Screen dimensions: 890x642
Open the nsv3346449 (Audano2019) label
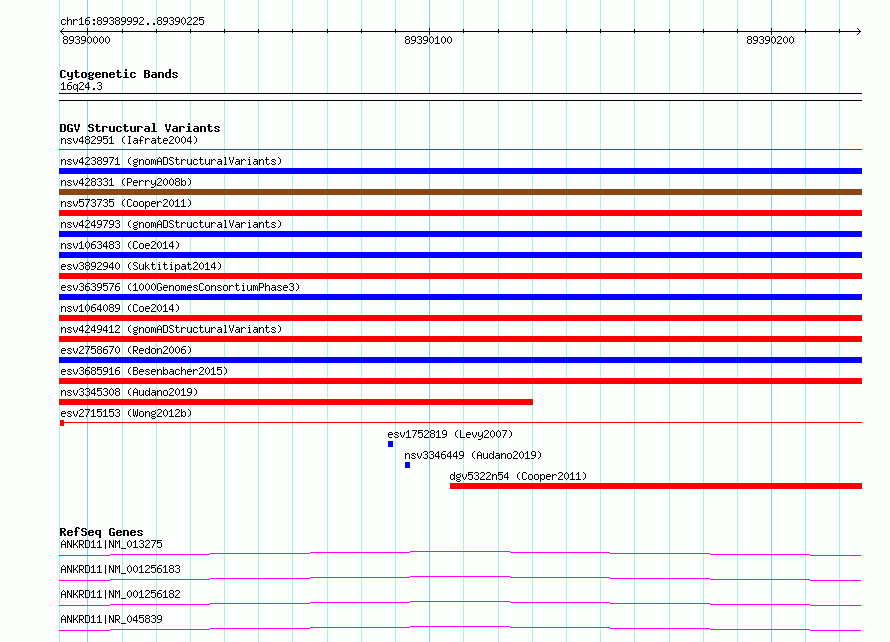473,455
